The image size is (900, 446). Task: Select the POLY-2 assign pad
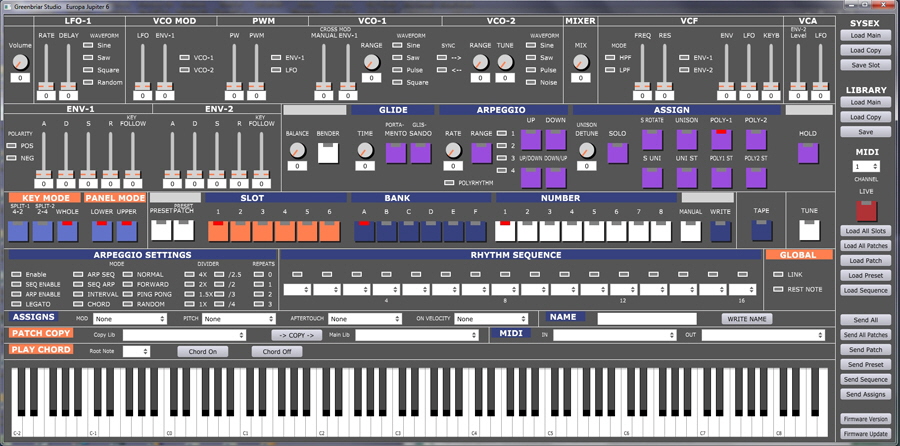click(756, 139)
